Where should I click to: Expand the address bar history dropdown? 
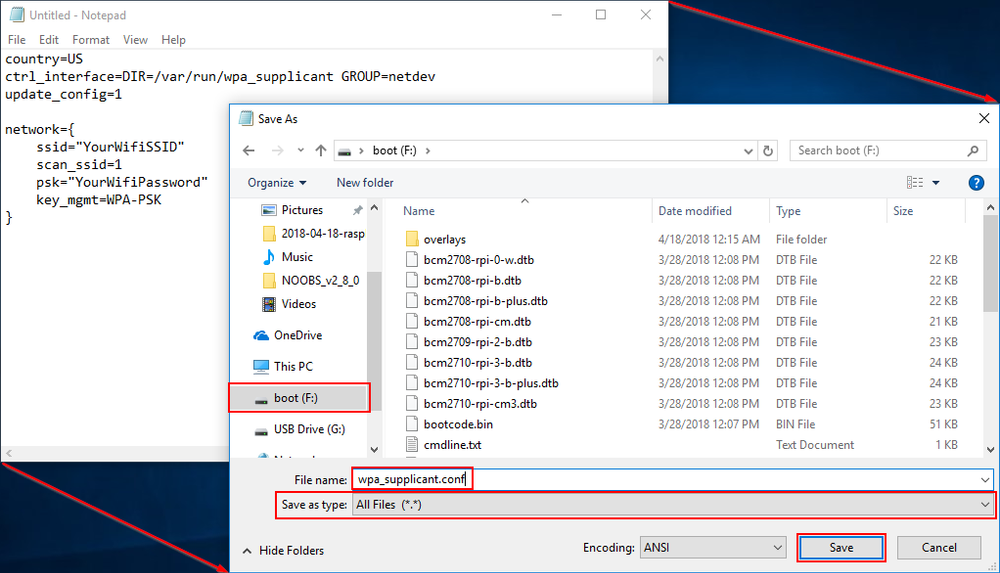tap(748, 151)
